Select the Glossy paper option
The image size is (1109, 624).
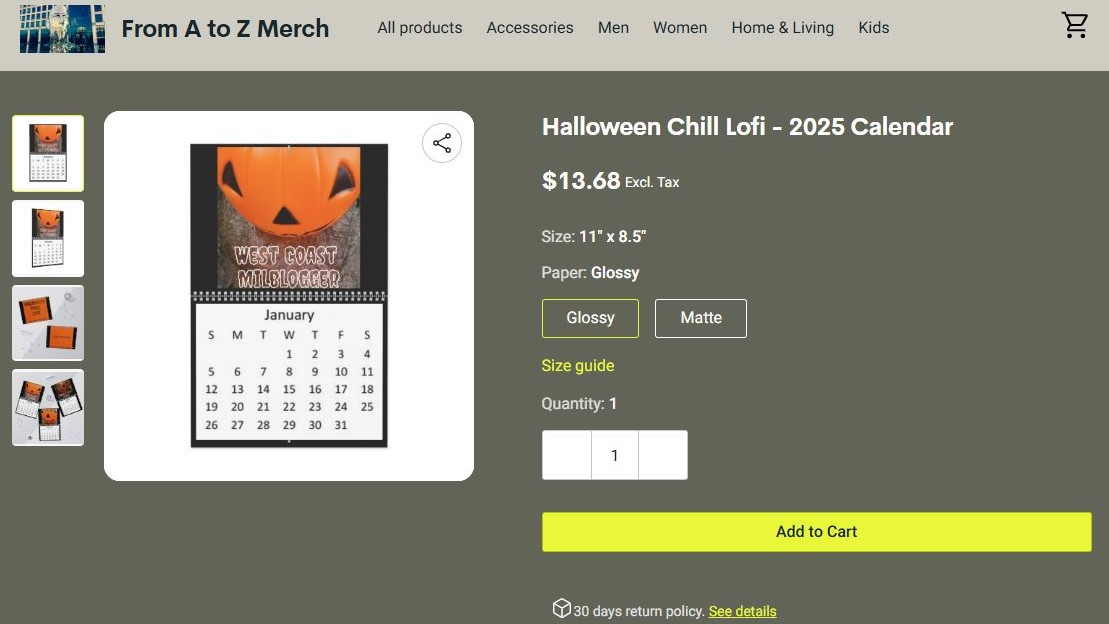(590, 318)
